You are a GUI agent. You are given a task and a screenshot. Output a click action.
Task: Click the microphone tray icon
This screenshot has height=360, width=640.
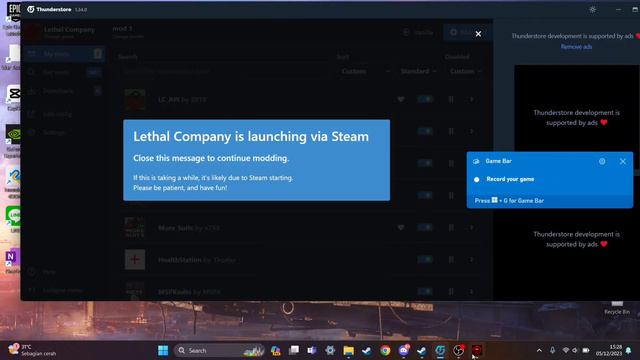coord(552,350)
